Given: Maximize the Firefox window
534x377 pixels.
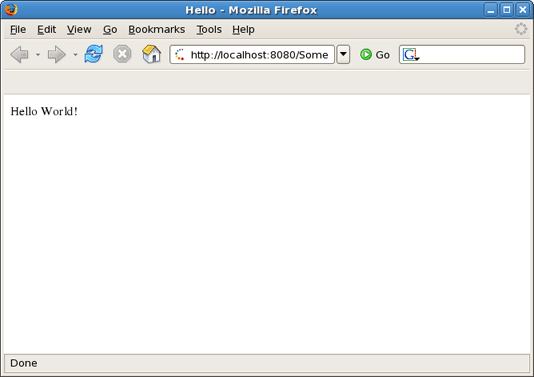Looking at the screenshot, I should click(x=506, y=10).
